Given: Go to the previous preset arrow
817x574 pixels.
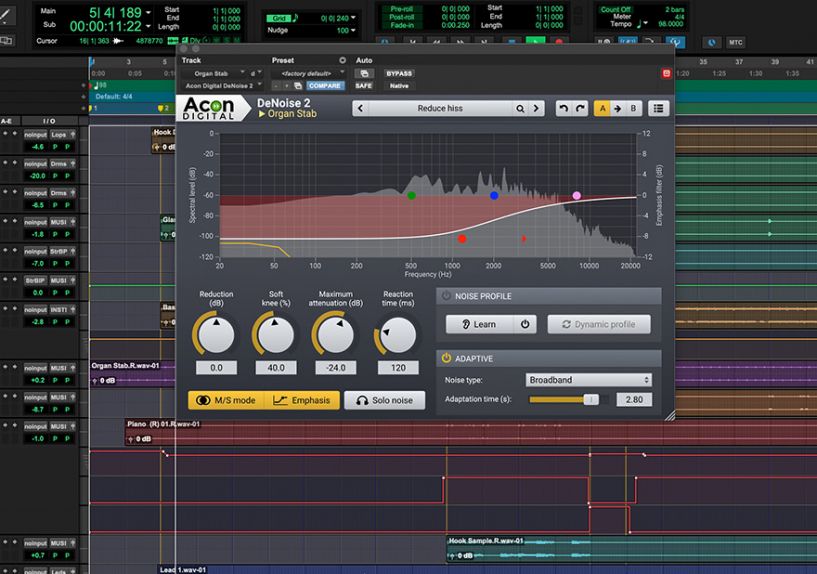Looking at the screenshot, I should pos(361,108).
